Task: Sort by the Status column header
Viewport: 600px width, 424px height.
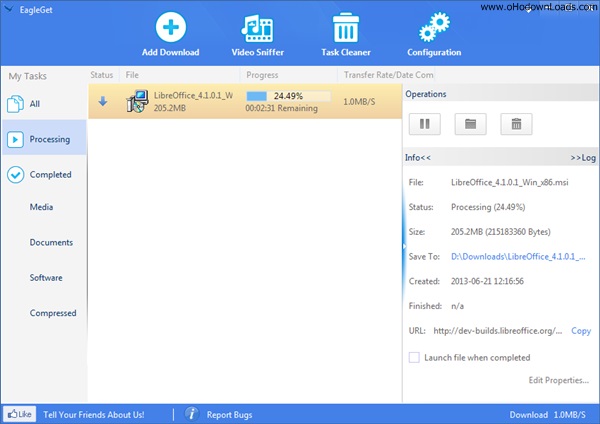Action: coord(102,75)
